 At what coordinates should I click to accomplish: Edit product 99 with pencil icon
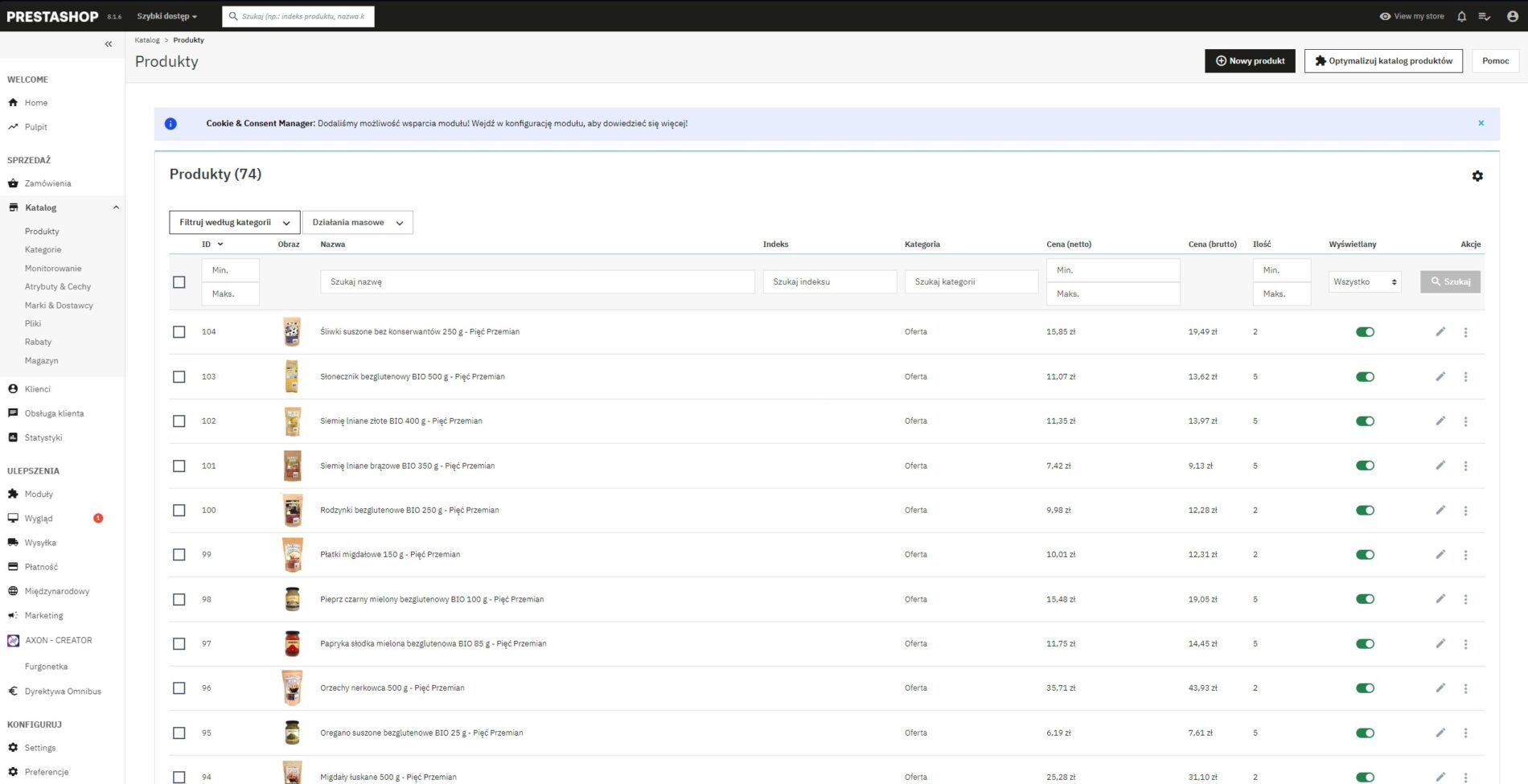coord(1440,554)
